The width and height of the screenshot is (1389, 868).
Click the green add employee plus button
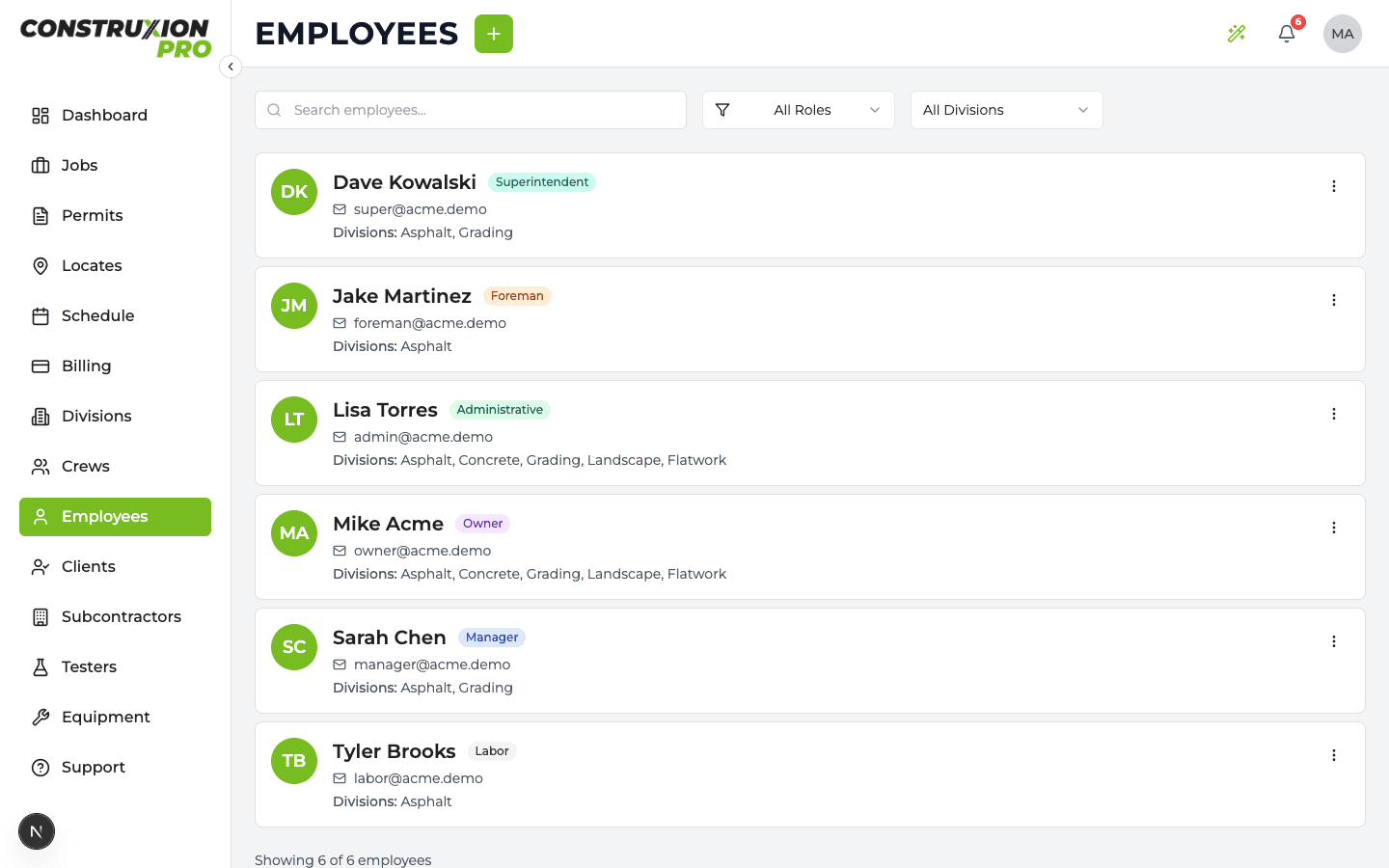click(494, 34)
